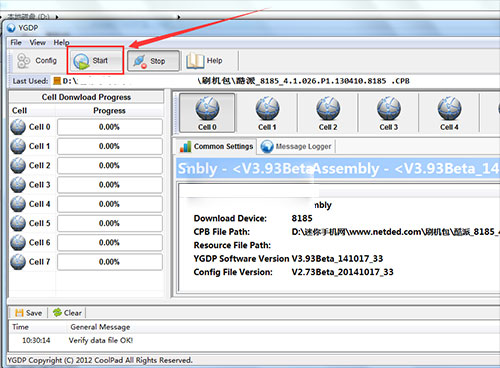Open the Config settings
Image resolution: width=500 pixels, height=368 pixels.
coord(37,61)
